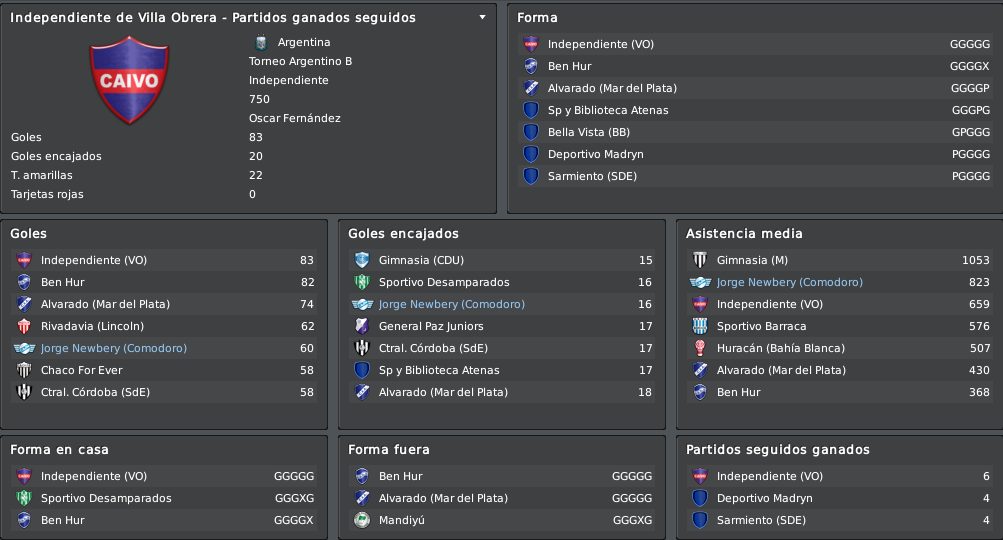
Task: Click Gimnasia (M) striped badge in Asistencia media
Action: [700, 260]
